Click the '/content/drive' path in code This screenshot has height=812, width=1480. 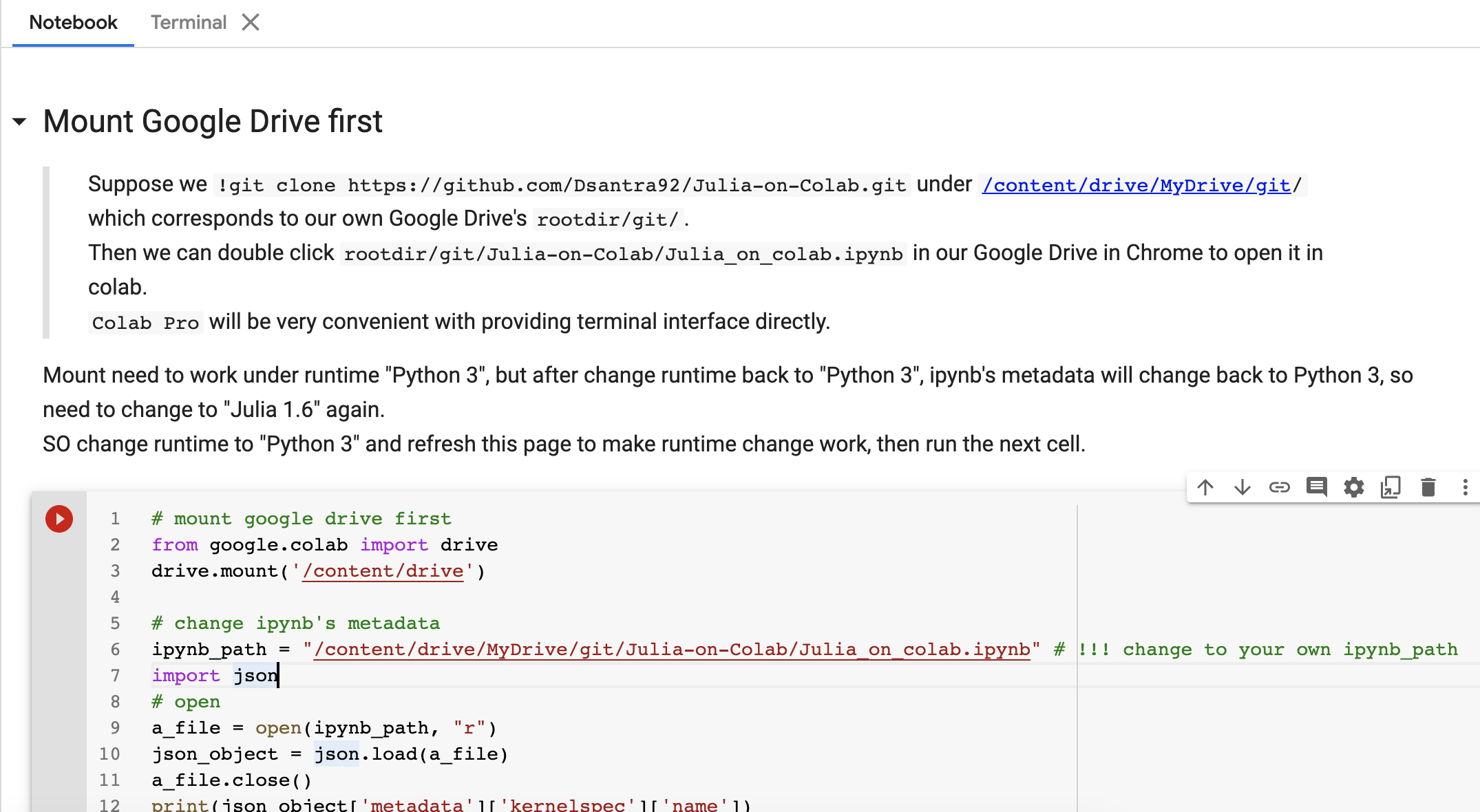[x=383, y=571]
